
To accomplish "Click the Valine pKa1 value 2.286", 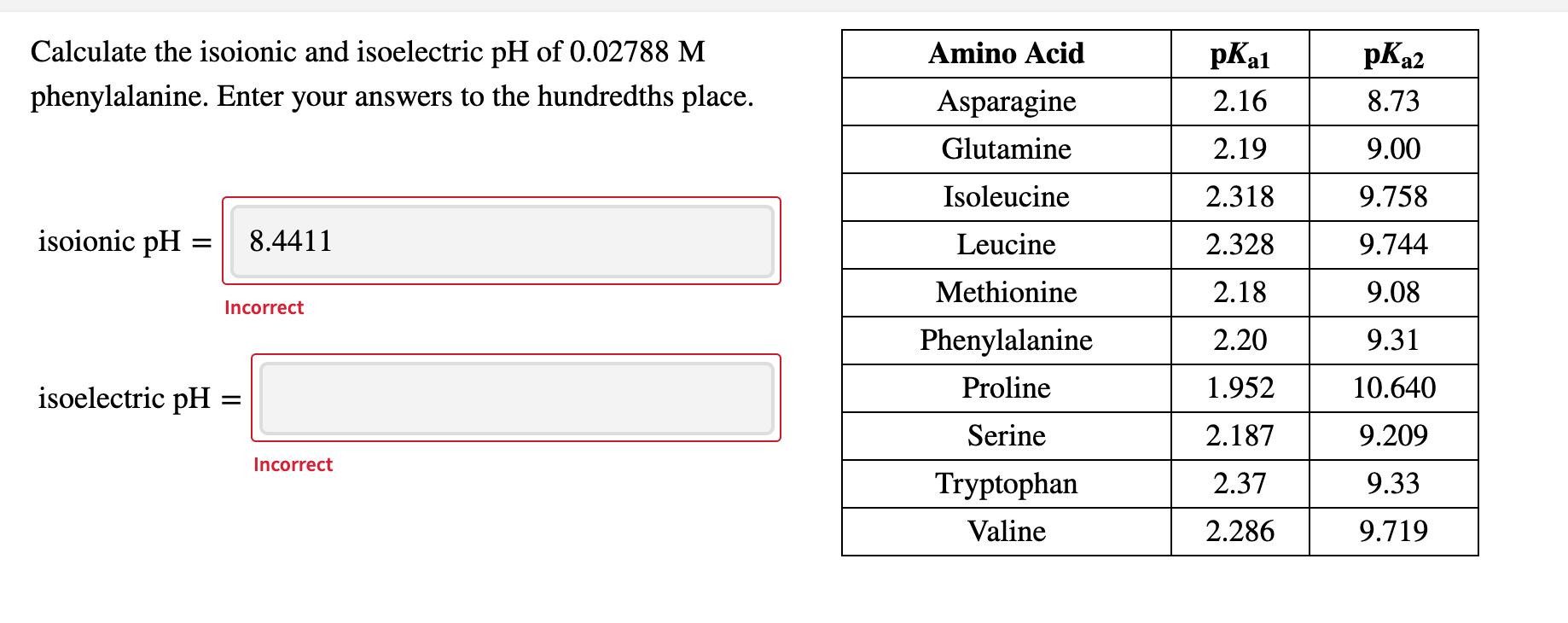I will 1239,531.
